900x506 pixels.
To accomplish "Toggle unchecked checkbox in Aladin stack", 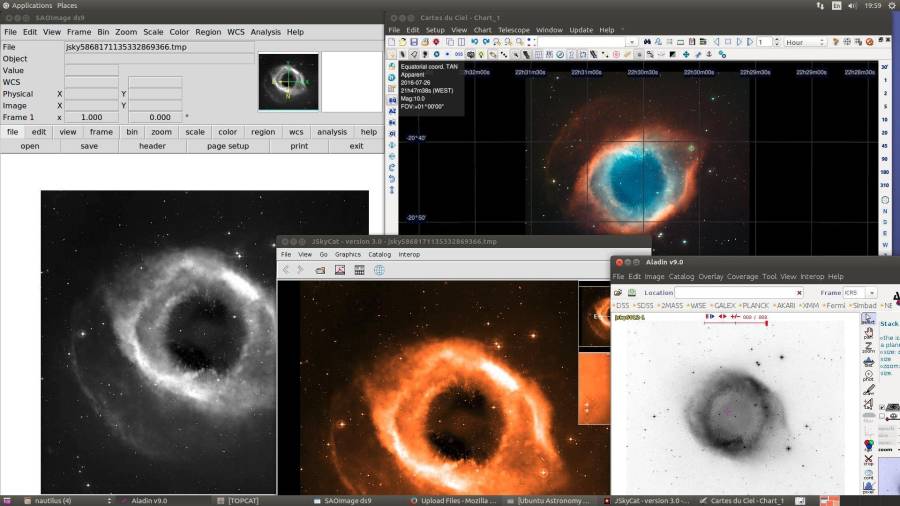I will point(882,416).
